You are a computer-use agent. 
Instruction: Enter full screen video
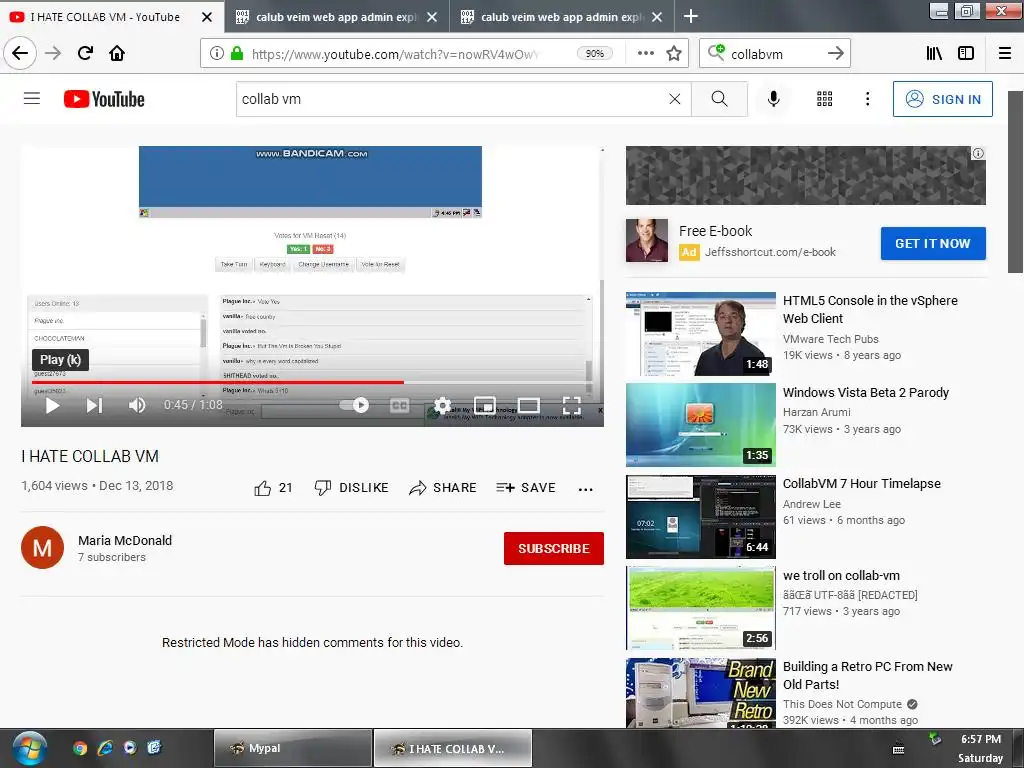click(571, 406)
